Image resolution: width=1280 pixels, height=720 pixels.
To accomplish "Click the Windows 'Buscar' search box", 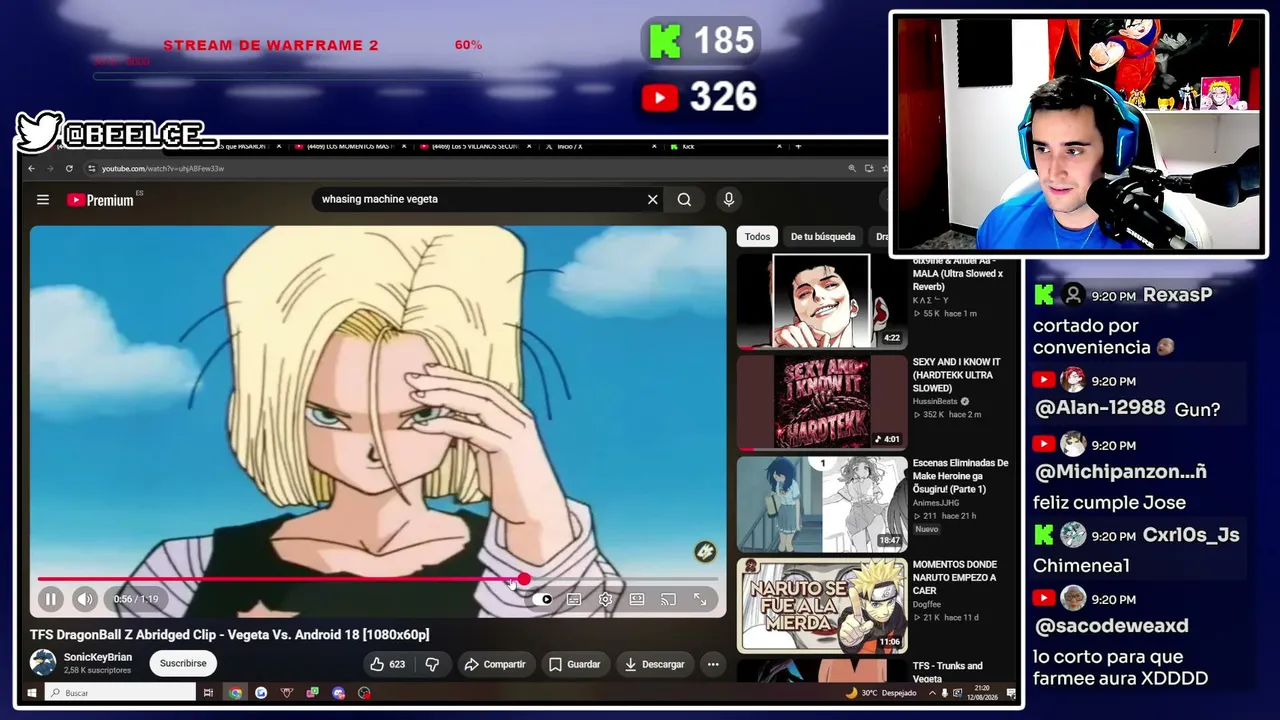I will pyautogui.click(x=120, y=692).
